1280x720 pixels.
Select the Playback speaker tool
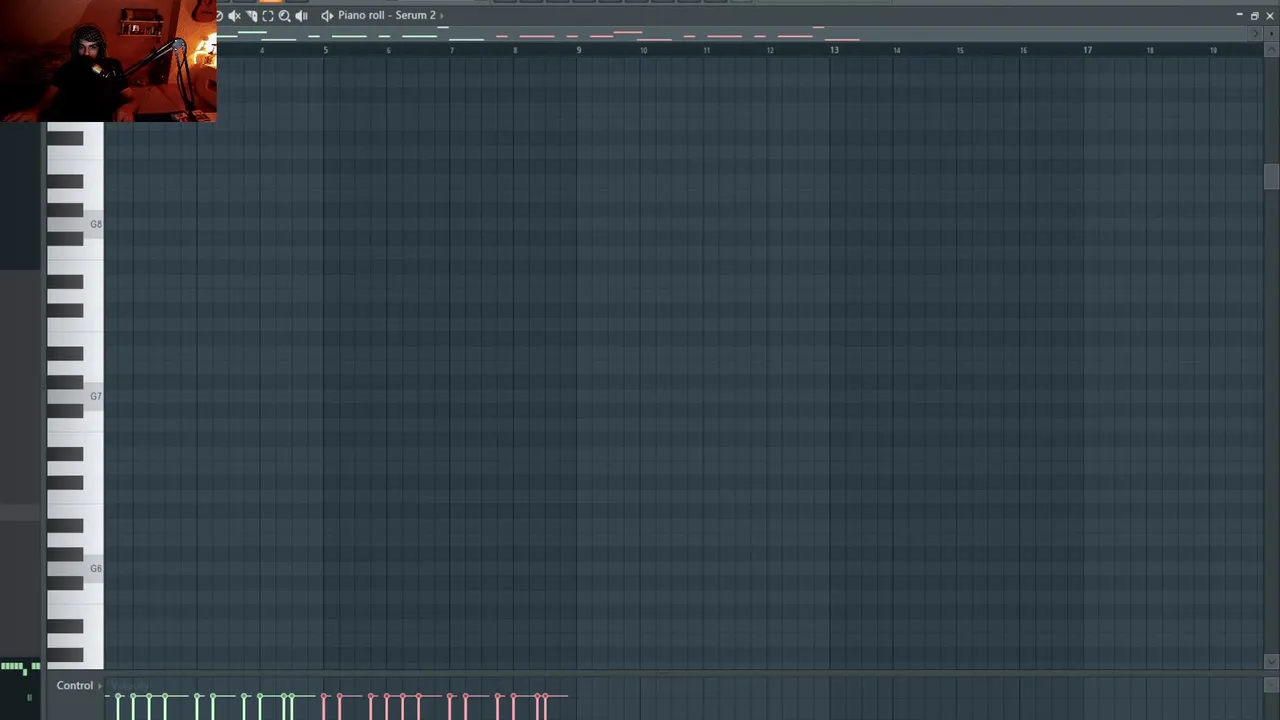click(x=301, y=15)
